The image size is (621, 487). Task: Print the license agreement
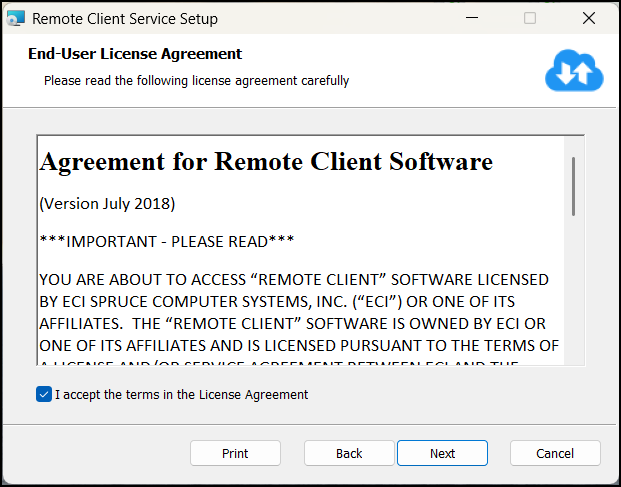[x=235, y=453]
